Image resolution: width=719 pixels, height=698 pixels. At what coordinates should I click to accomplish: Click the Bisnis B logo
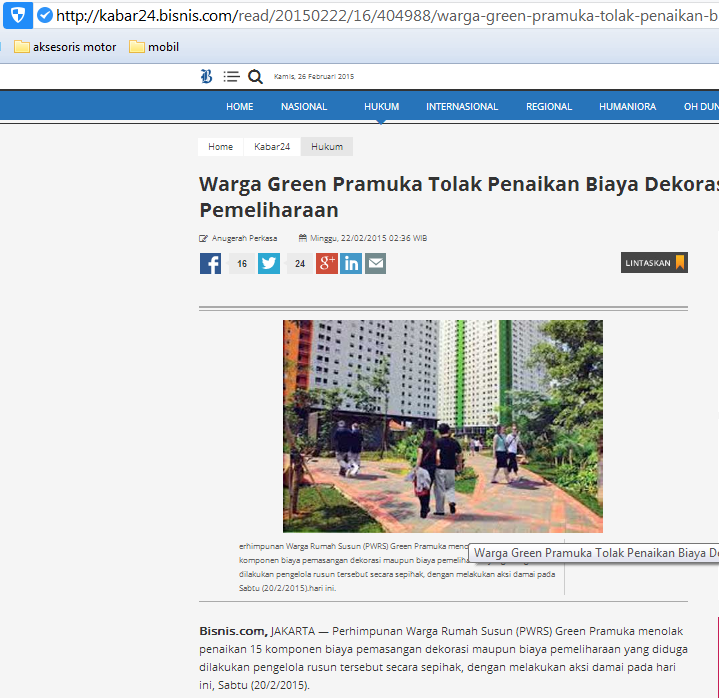206,76
